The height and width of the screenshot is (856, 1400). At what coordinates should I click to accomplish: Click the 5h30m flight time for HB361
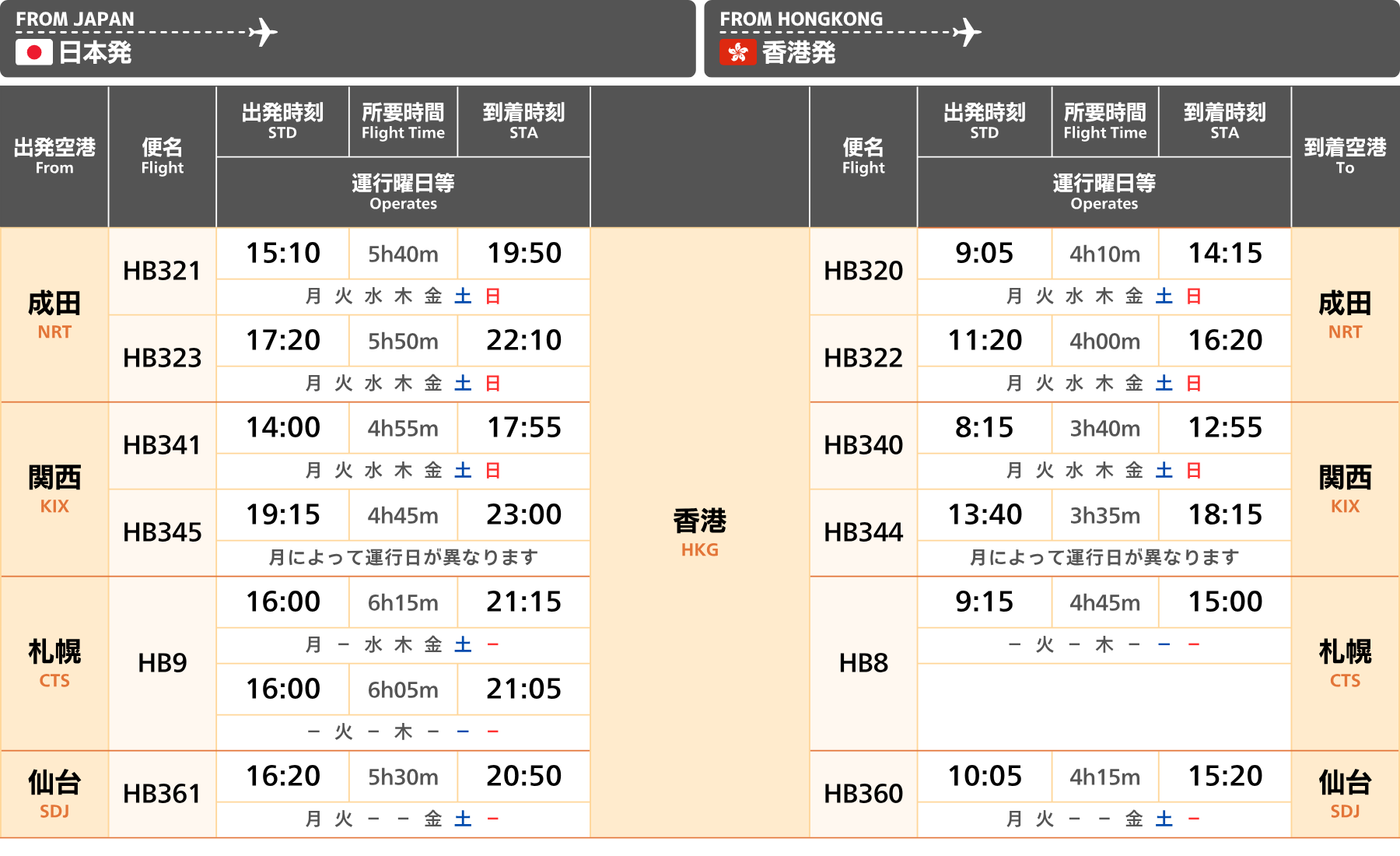click(403, 777)
